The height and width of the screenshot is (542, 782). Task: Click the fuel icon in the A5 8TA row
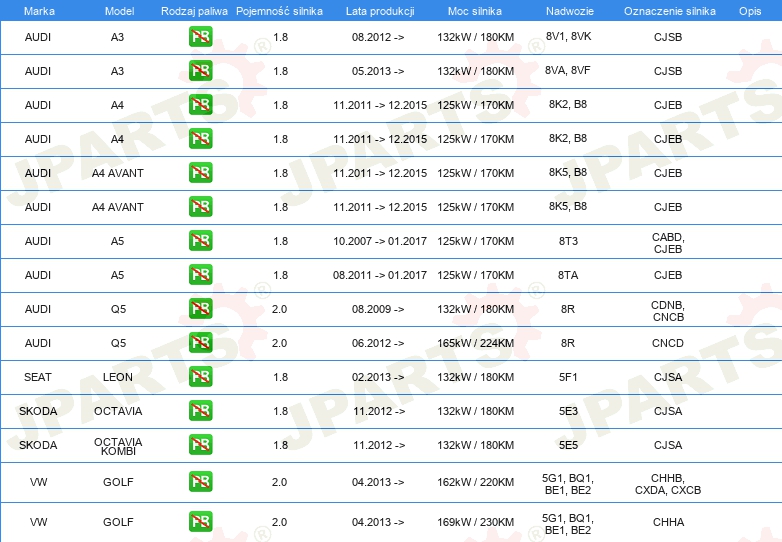(x=200, y=275)
